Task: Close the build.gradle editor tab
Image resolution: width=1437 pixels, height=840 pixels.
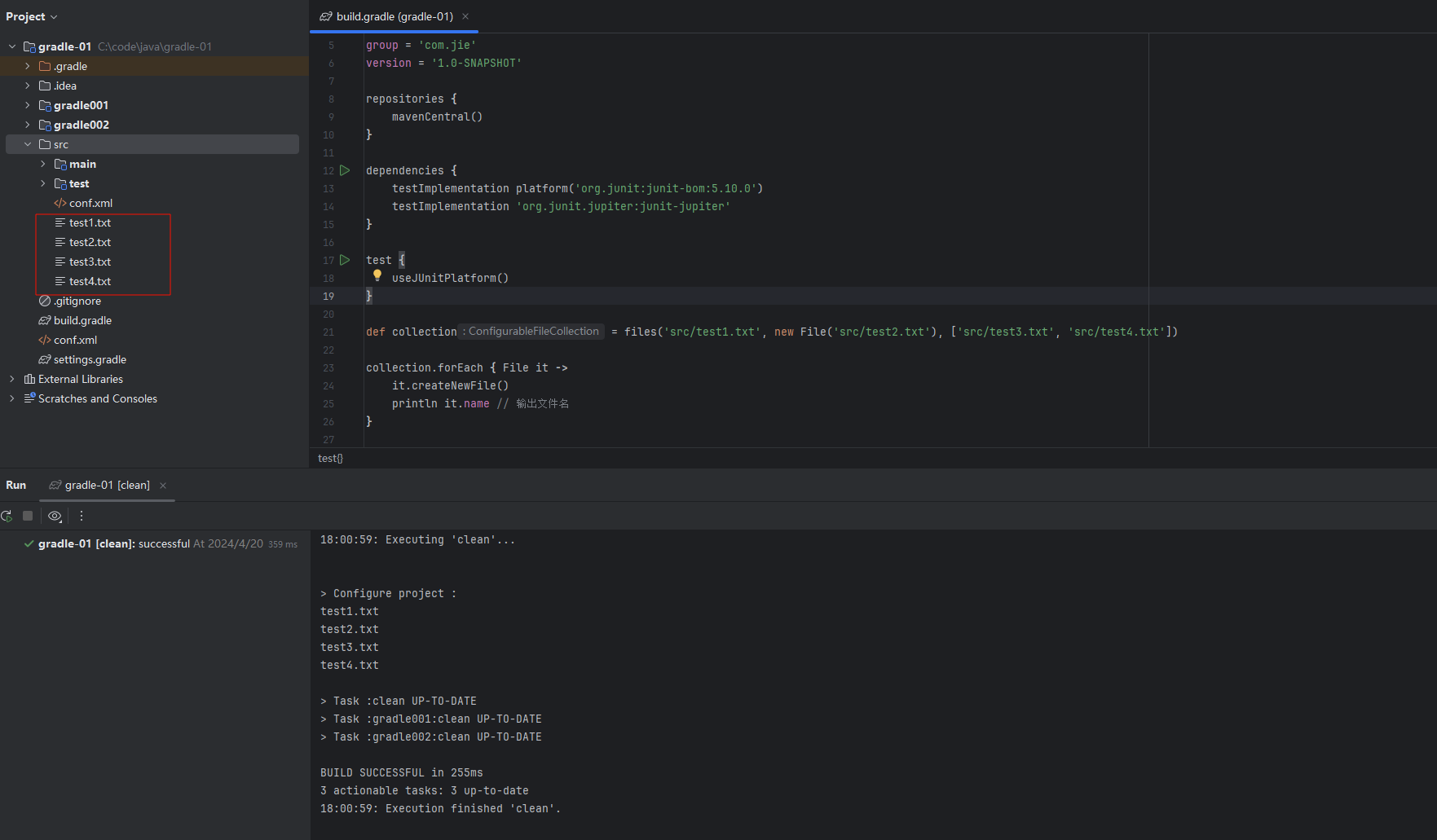Action: 465,16
